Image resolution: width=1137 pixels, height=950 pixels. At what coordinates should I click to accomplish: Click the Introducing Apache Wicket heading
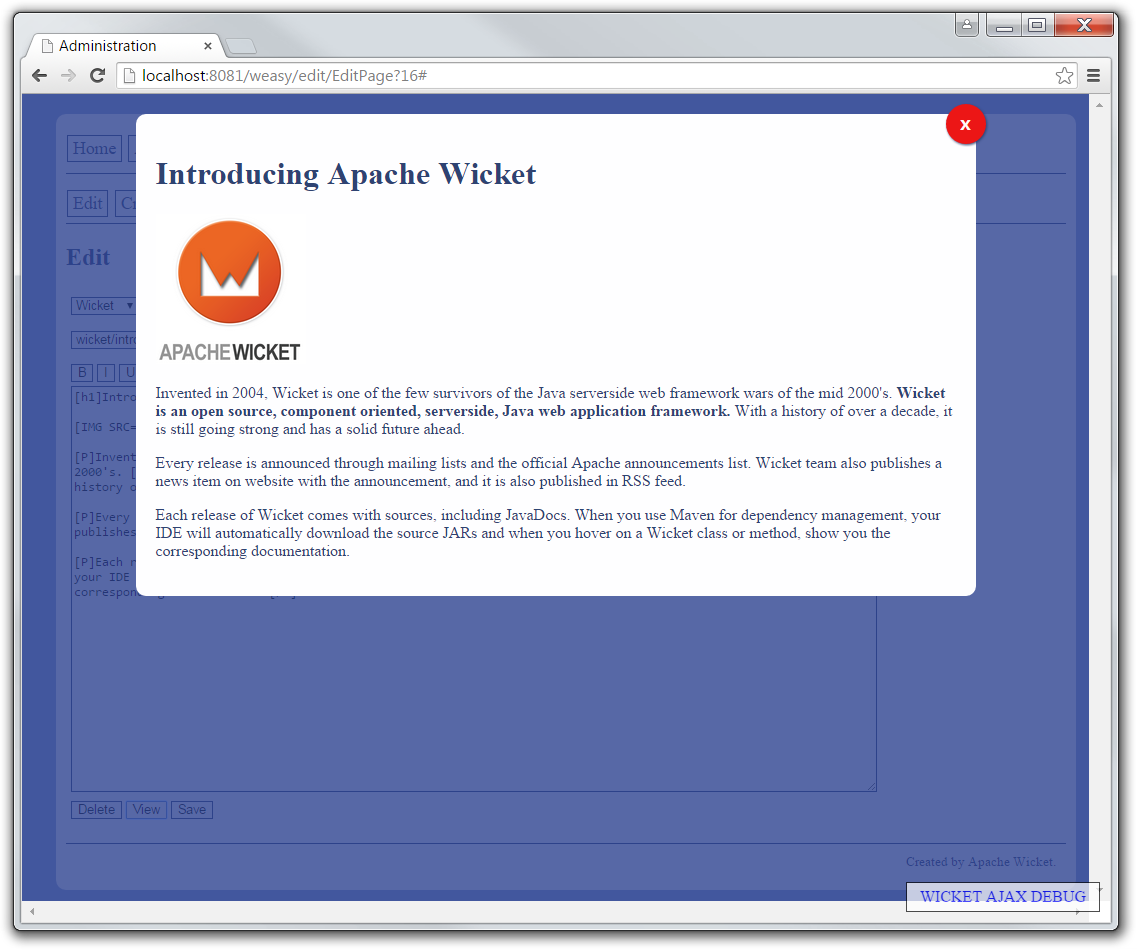(346, 174)
